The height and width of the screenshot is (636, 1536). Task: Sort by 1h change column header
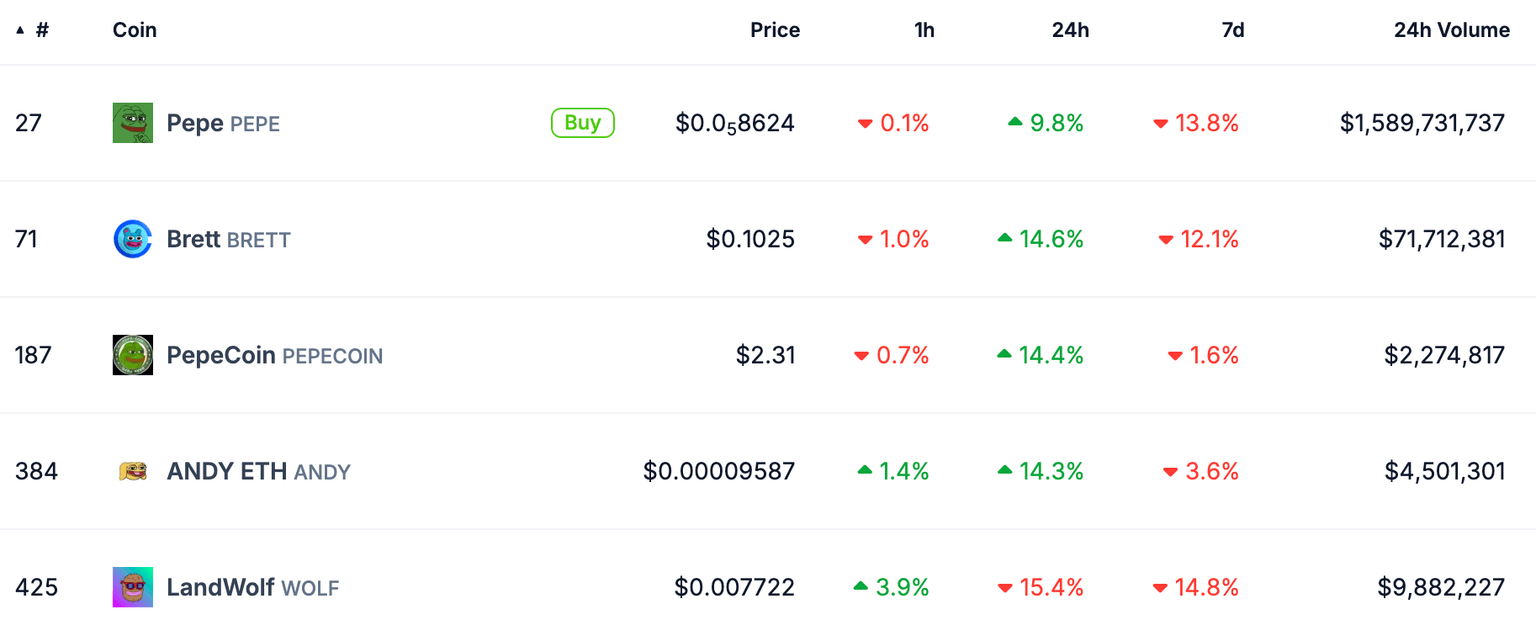click(x=924, y=30)
